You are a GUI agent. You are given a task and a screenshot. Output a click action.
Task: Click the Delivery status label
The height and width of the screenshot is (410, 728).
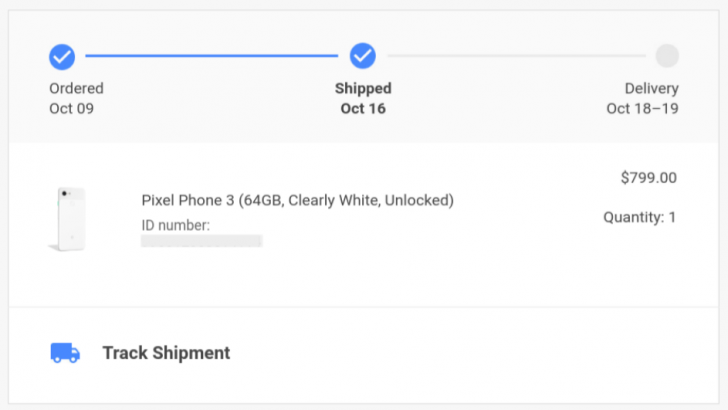[651, 88]
